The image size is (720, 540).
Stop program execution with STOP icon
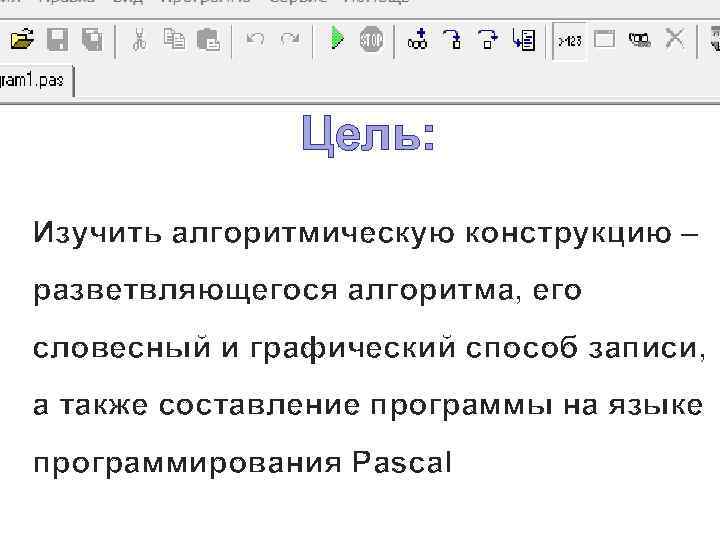(x=371, y=40)
